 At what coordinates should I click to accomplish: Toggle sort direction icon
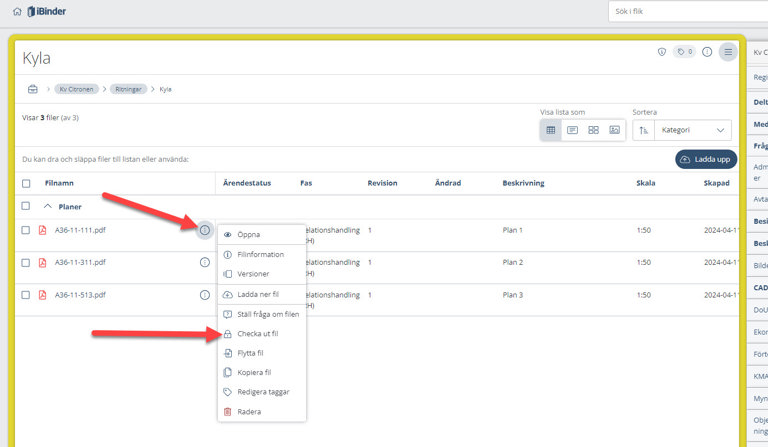tap(644, 130)
